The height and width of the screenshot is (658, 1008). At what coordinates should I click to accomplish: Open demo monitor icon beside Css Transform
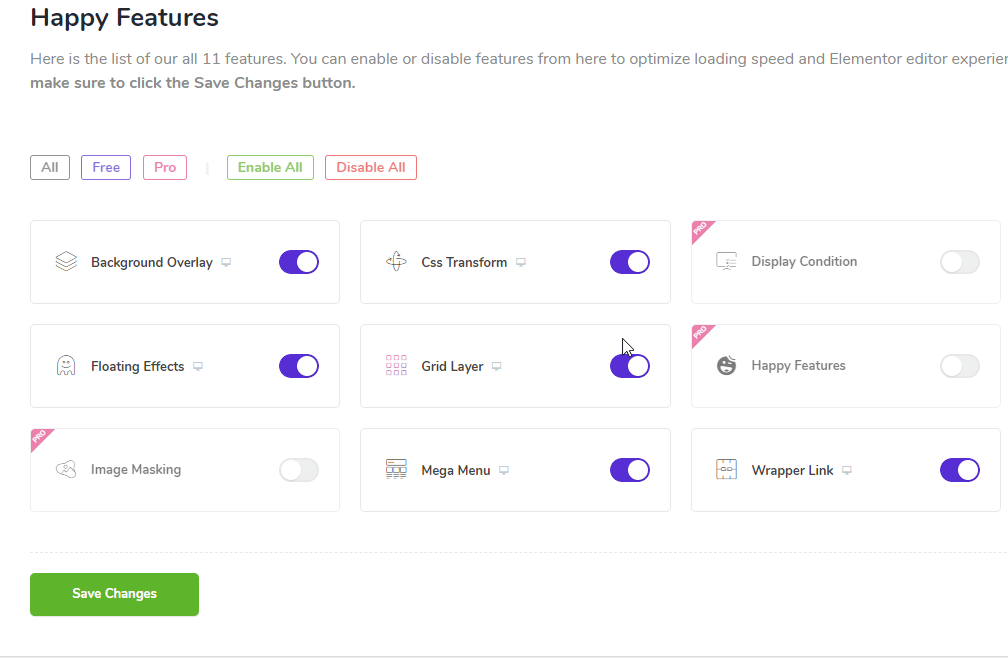521,262
